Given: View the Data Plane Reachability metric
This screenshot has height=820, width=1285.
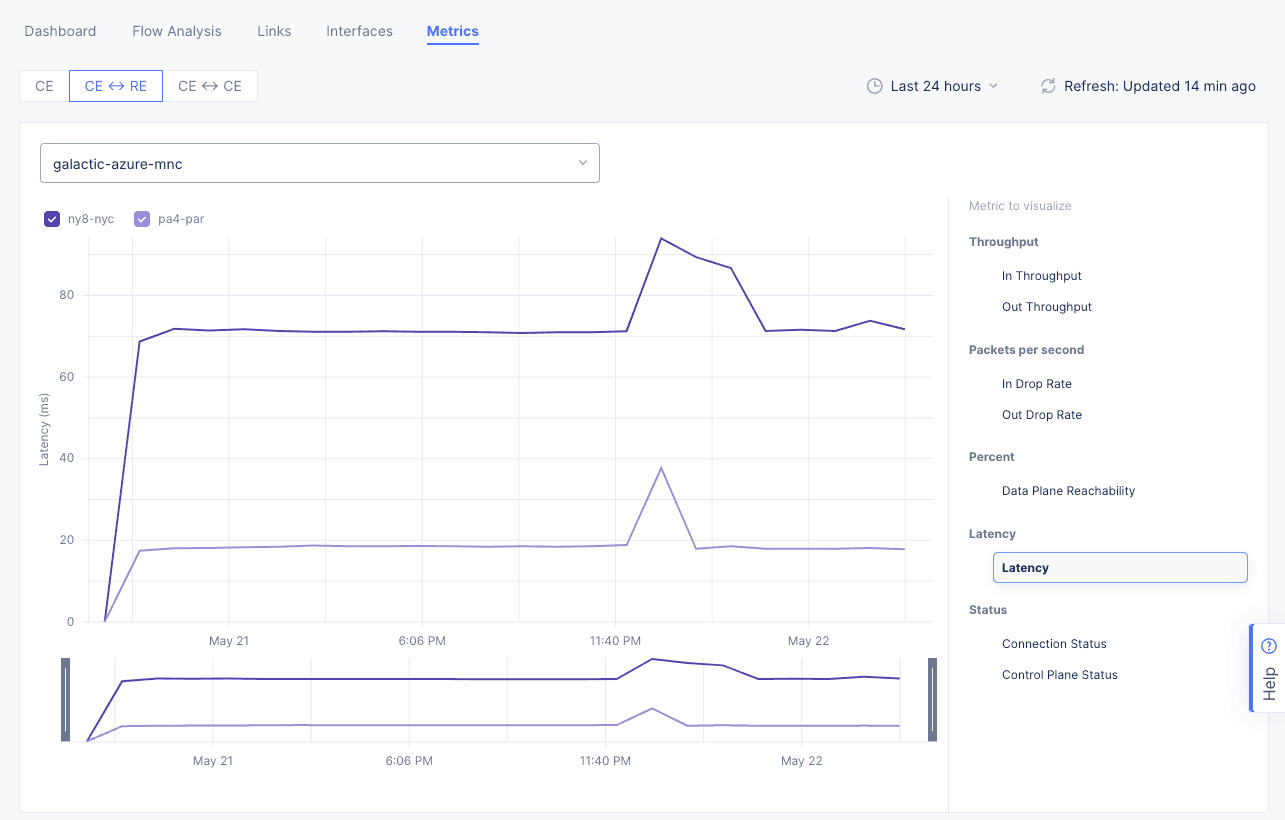Looking at the screenshot, I should (x=1068, y=490).
